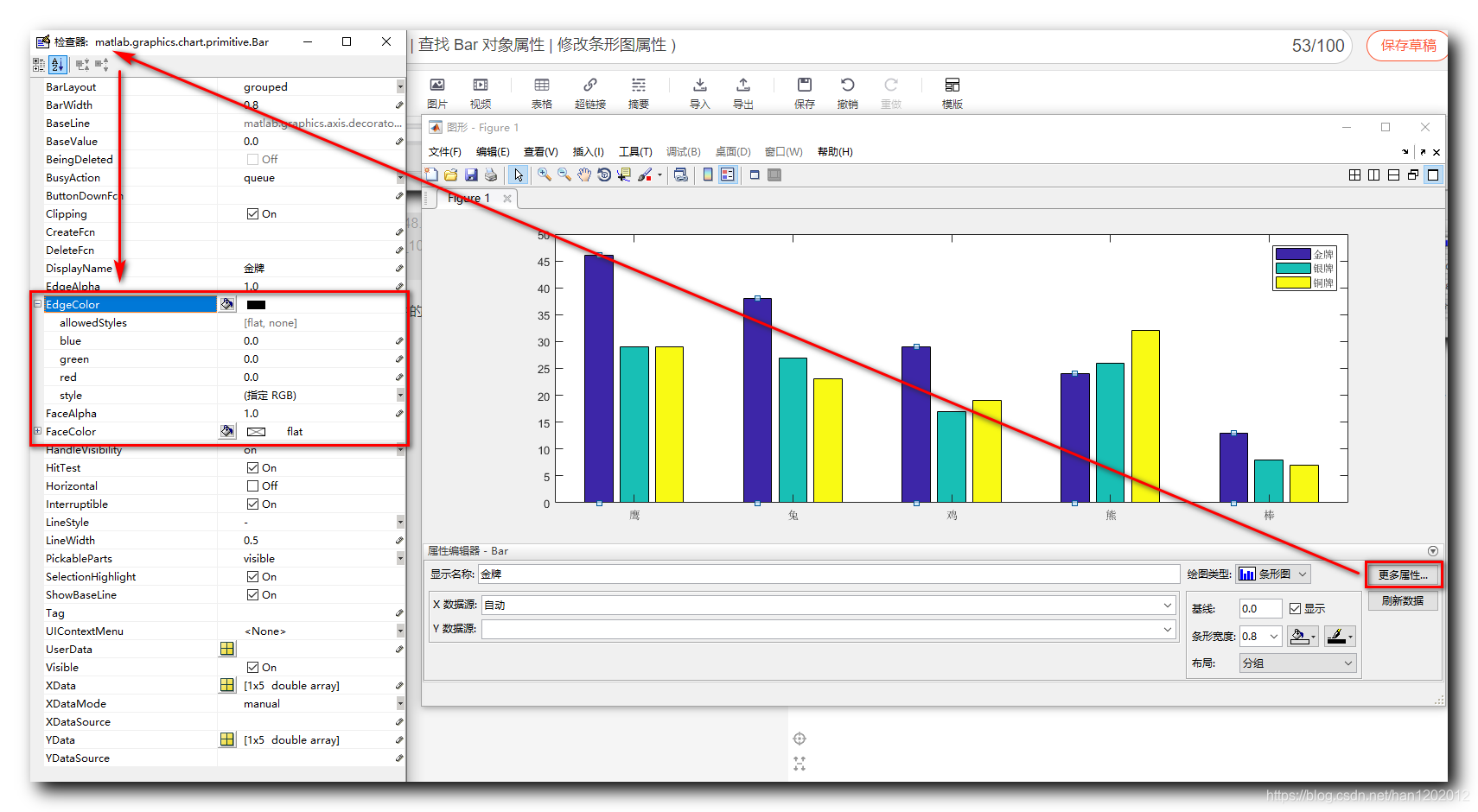The height and width of the screenshot is (812, 1478).
Task: Save the figure with the floppy disk icon
Action: pyautogui.click(x=471, y=174)
